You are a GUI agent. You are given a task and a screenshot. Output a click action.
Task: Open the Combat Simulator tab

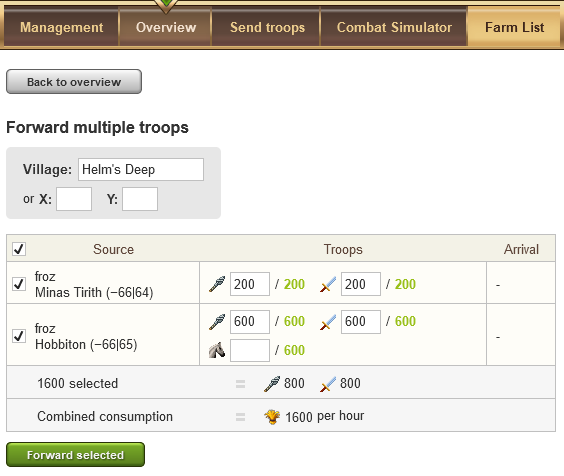[394, 27]
